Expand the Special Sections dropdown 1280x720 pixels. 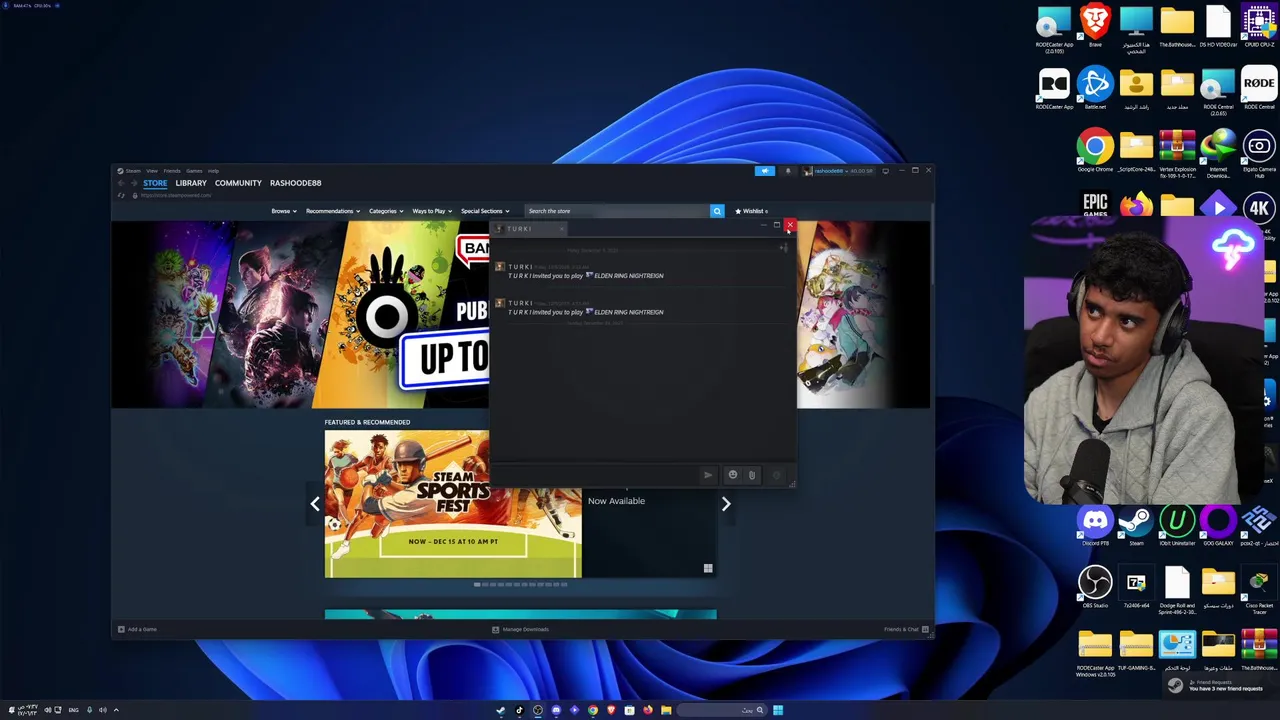(x=485, y=211)
